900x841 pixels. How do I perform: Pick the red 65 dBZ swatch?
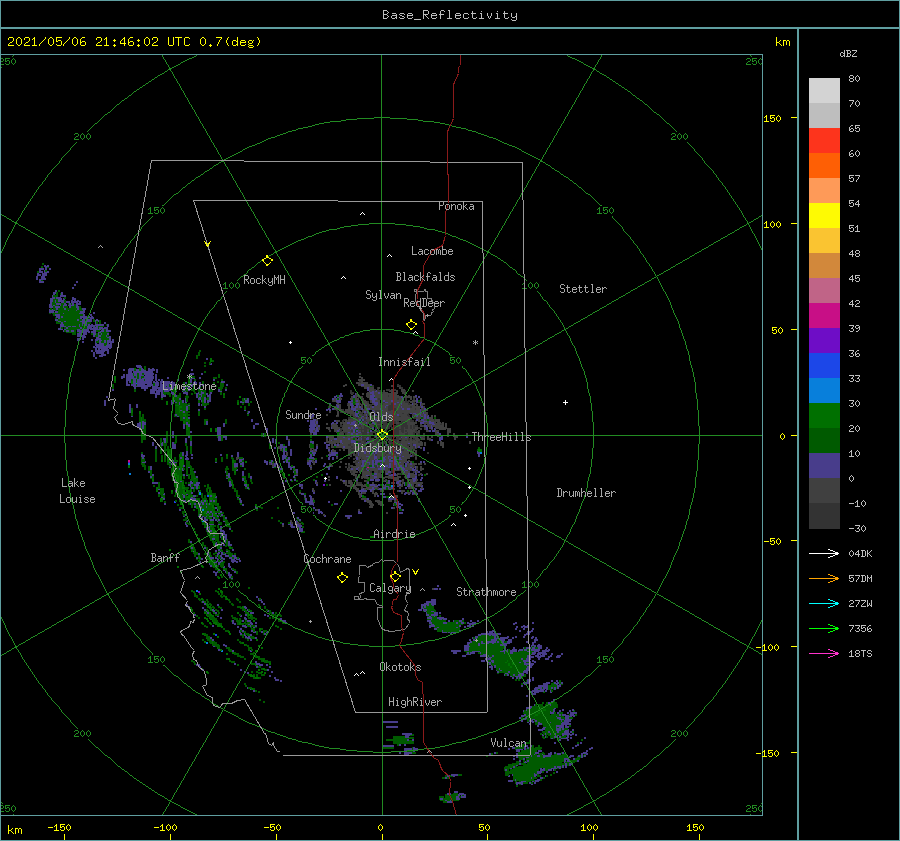[824, 140]
